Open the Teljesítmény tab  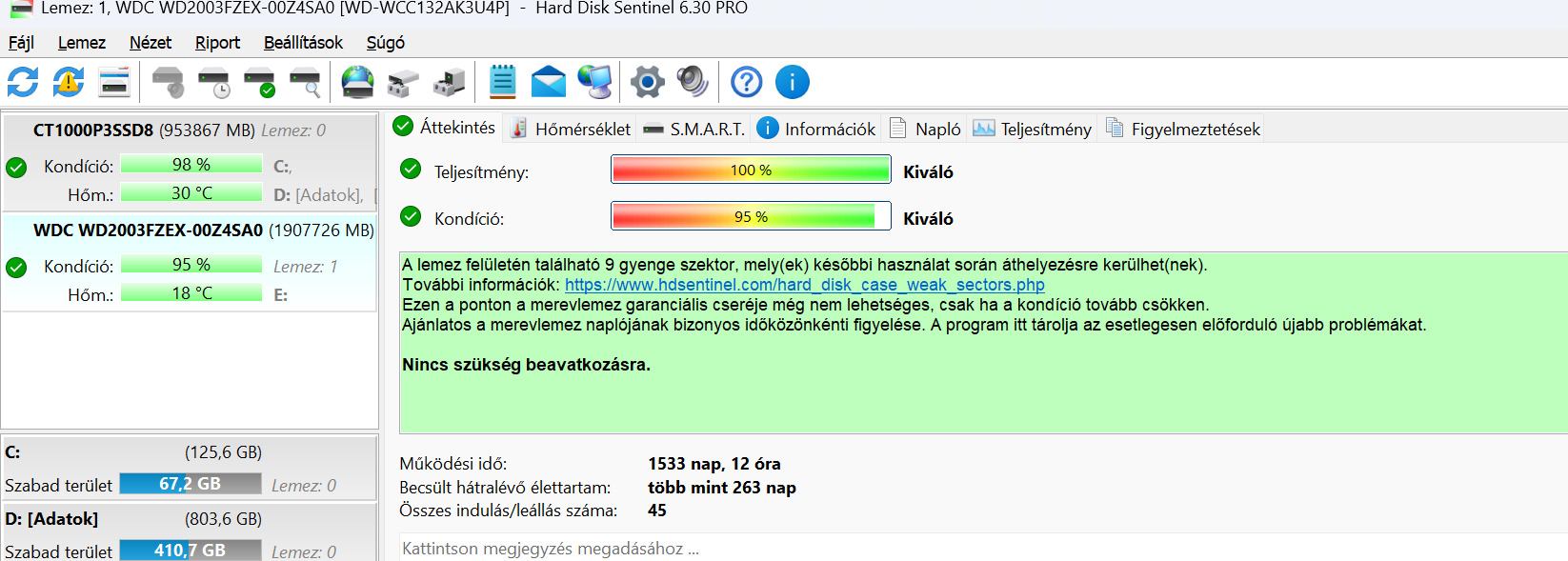[1032, 129]
